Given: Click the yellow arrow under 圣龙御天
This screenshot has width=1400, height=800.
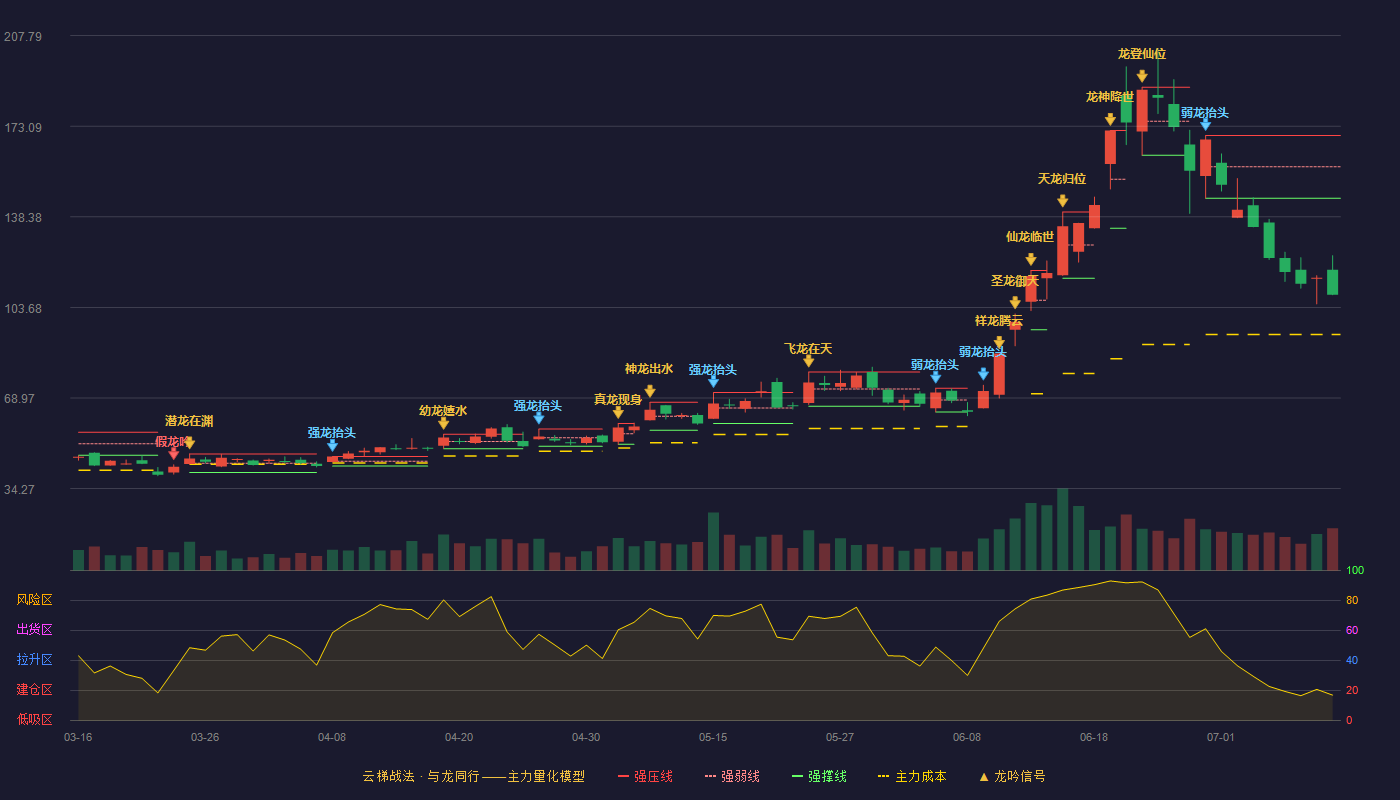Looking at the screenshot, I should coord(1015,302).
